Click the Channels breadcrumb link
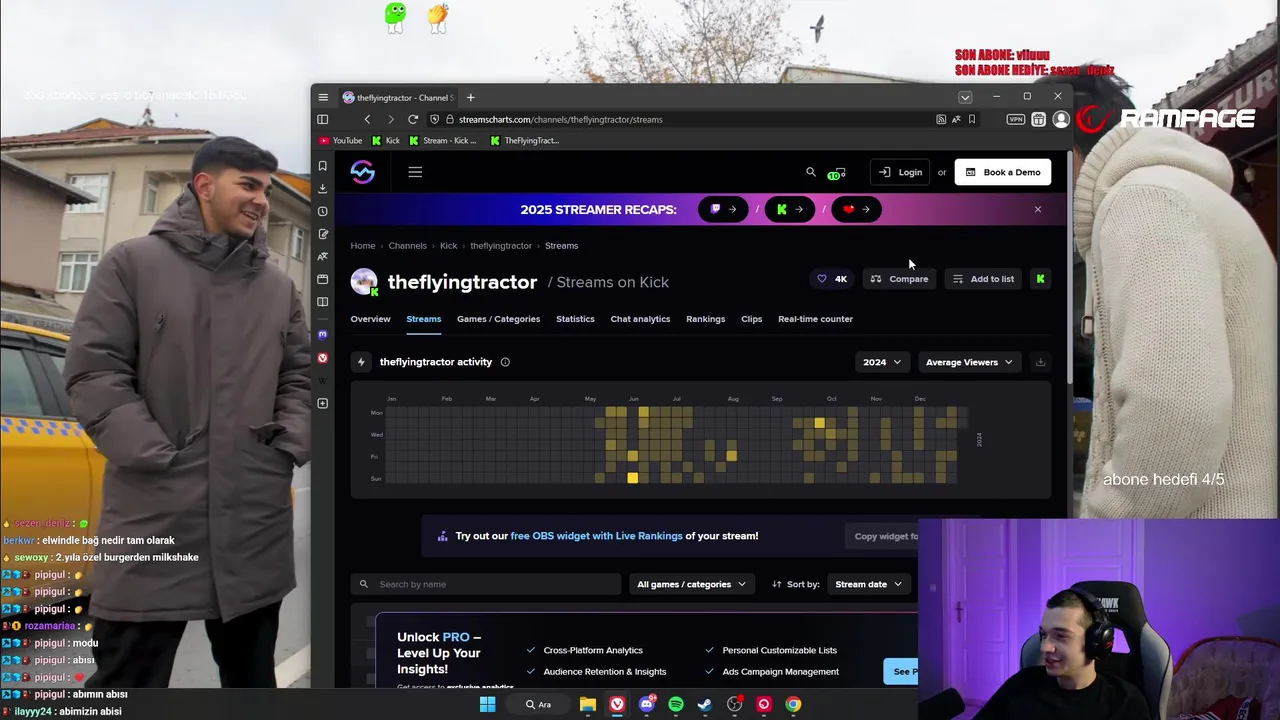The image size is (1280, 720). (407, 246)
